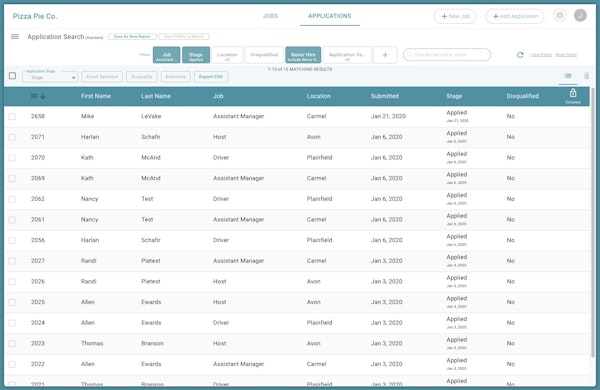Open the Disqualified filter chip

click(x=264, y=55)
